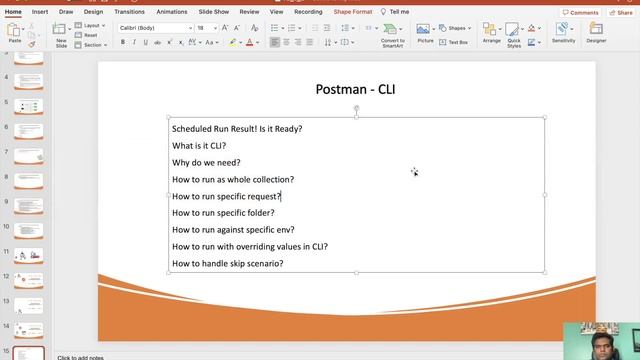
Task: Open the text columns options
Action: coord(371,28)
